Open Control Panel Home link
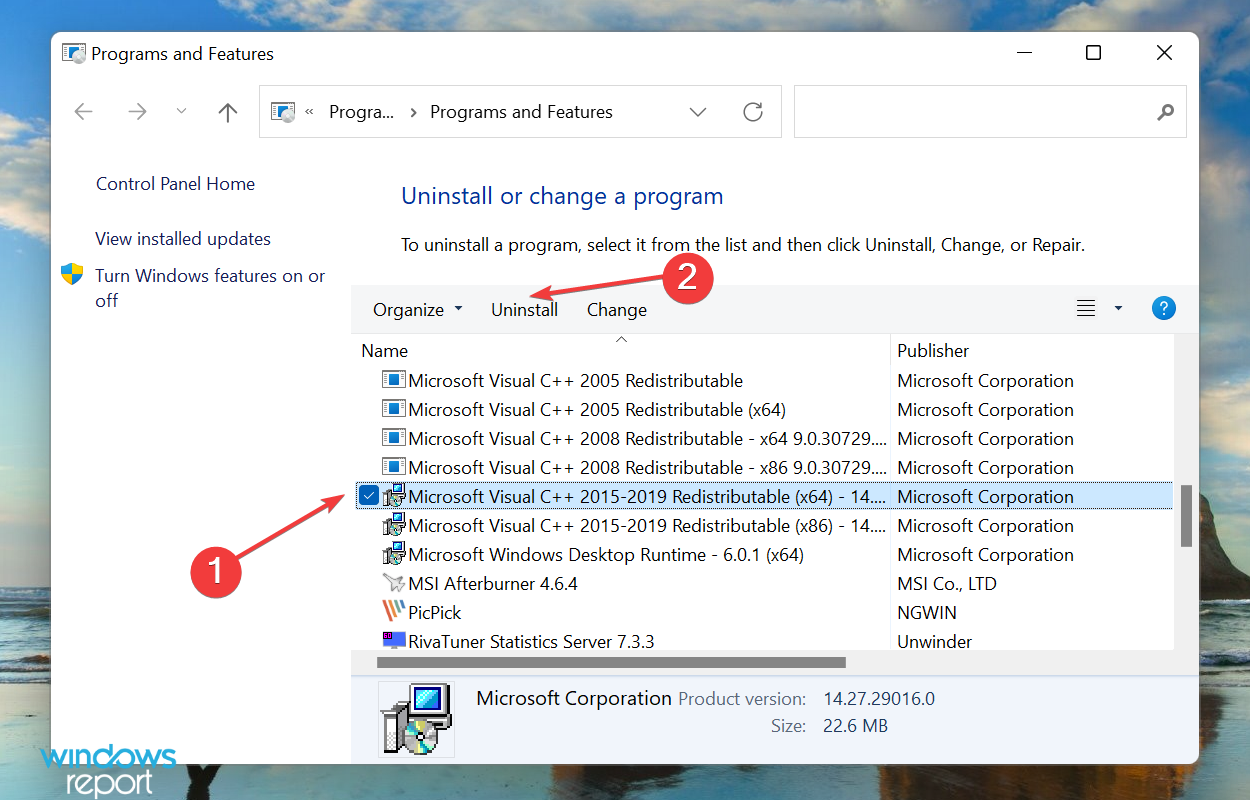Viewport: 1250px width, 800px height. pos(175,184)
